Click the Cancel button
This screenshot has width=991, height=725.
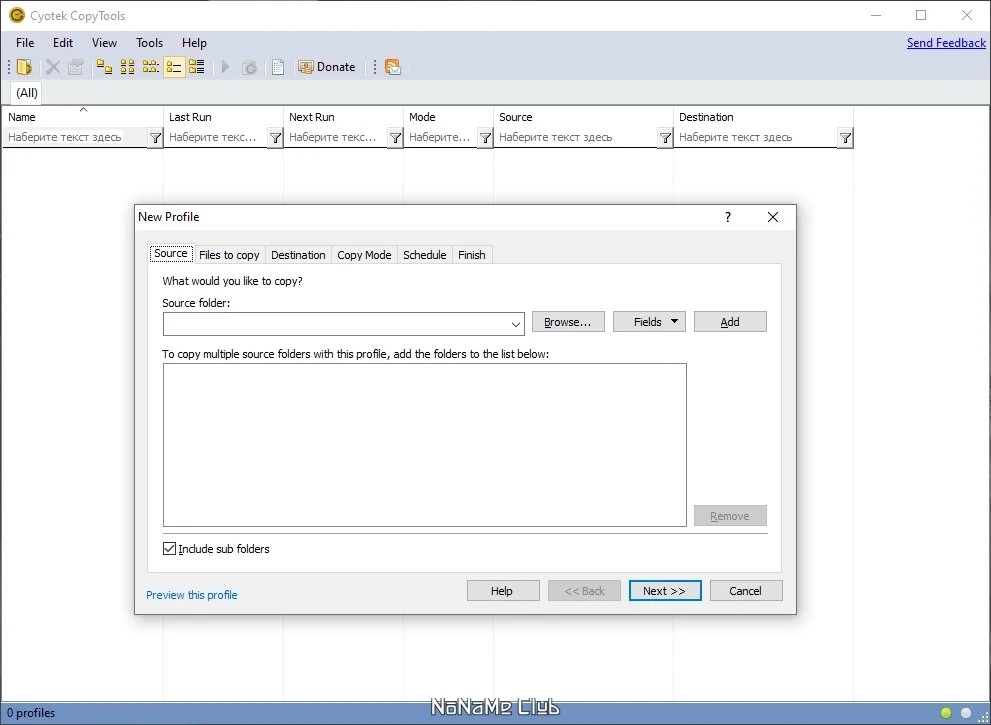746,591
